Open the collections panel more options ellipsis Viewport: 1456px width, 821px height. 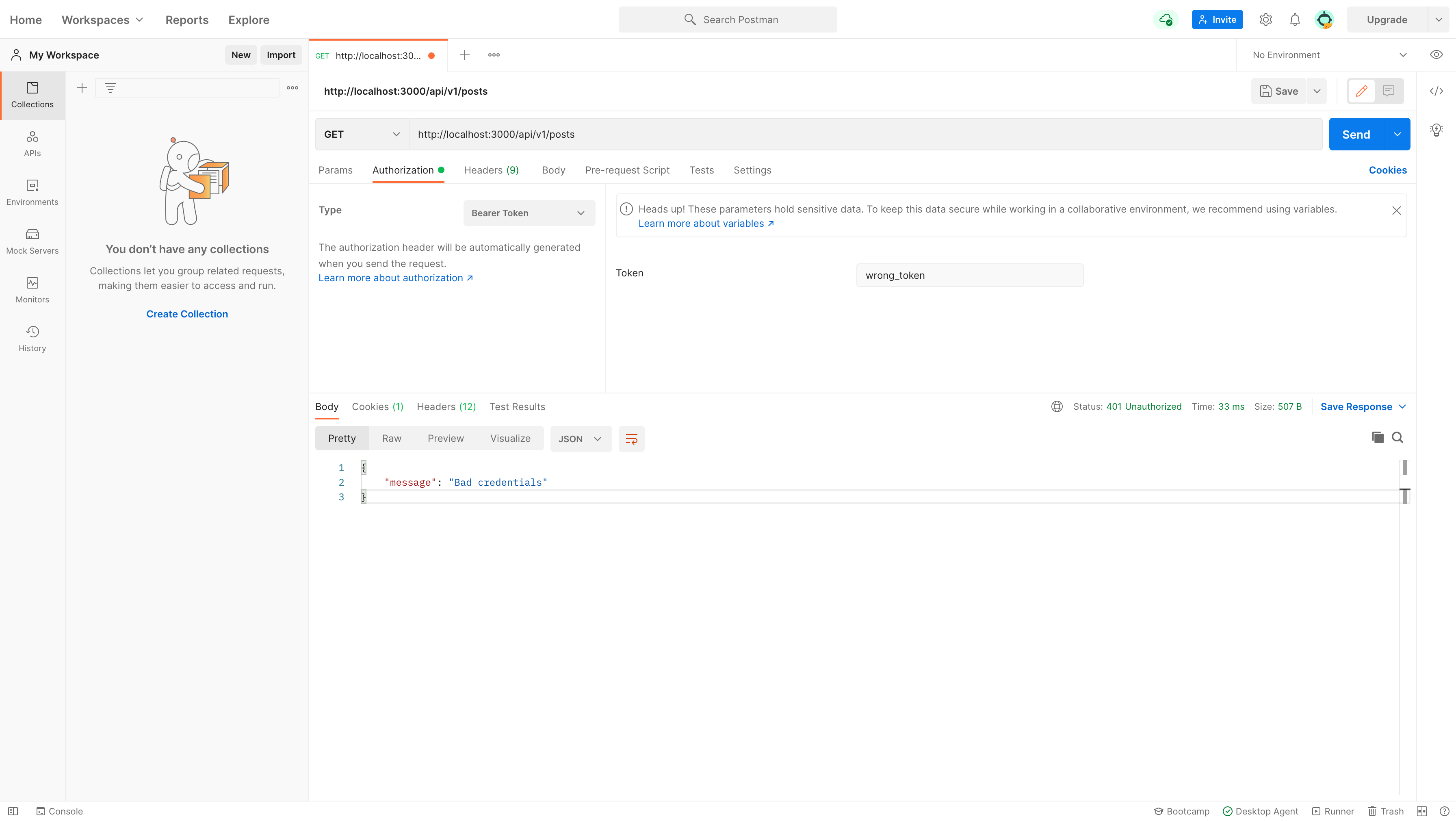point(292,88)
